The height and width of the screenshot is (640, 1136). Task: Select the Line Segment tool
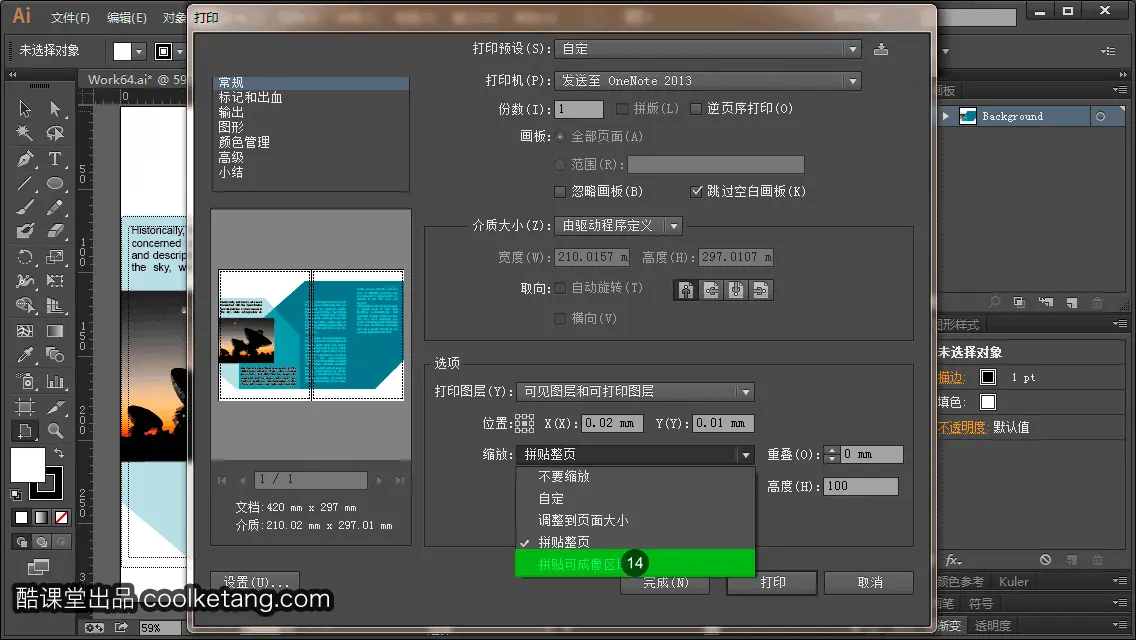25,183
